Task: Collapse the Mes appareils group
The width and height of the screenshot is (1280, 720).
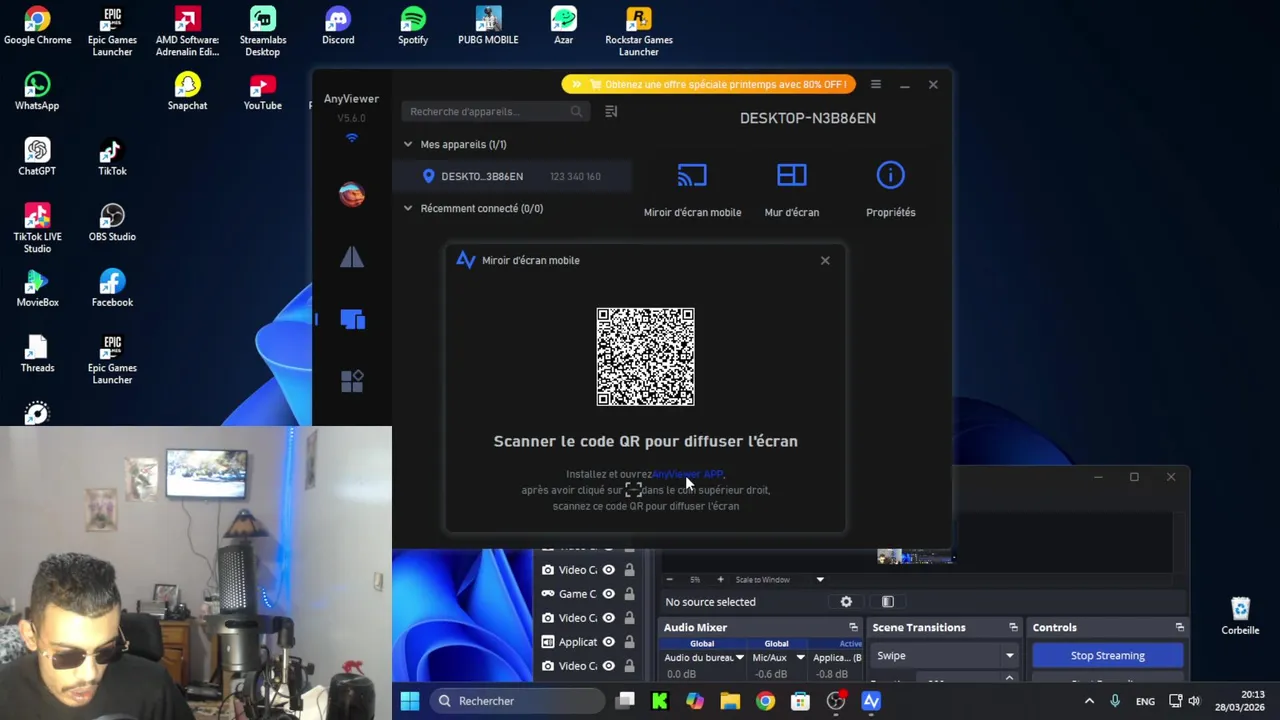Action: 408,144
